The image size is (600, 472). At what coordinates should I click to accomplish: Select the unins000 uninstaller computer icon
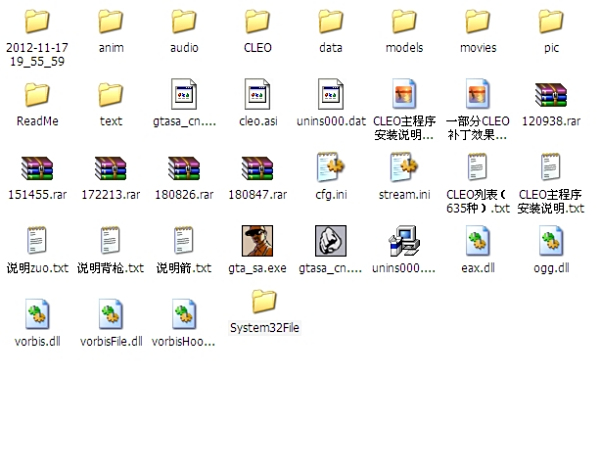(x=404, y=241)
